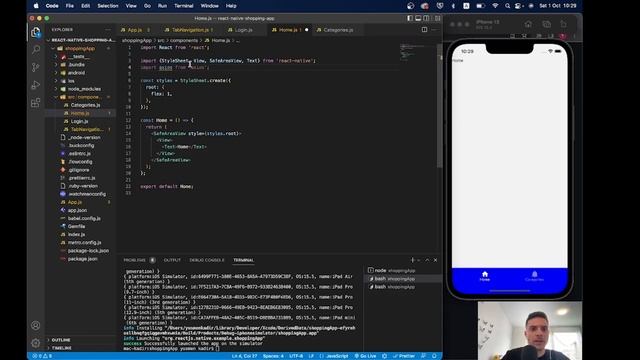Toggle the panel layout button in the title bar

(x=418, y=18)
